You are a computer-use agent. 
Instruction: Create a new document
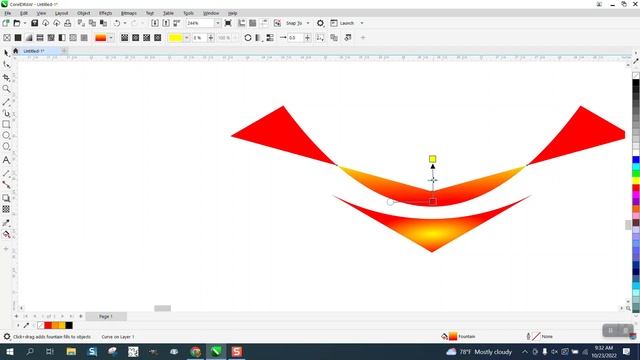tap(6, 23)
